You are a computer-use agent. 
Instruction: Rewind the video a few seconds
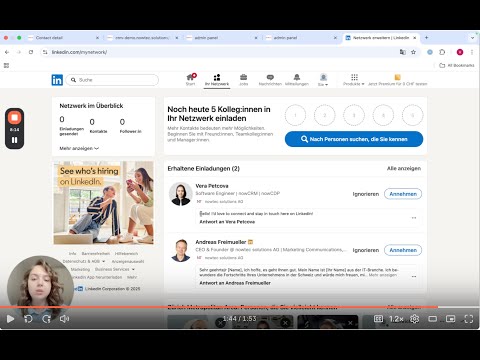(28, 319)
